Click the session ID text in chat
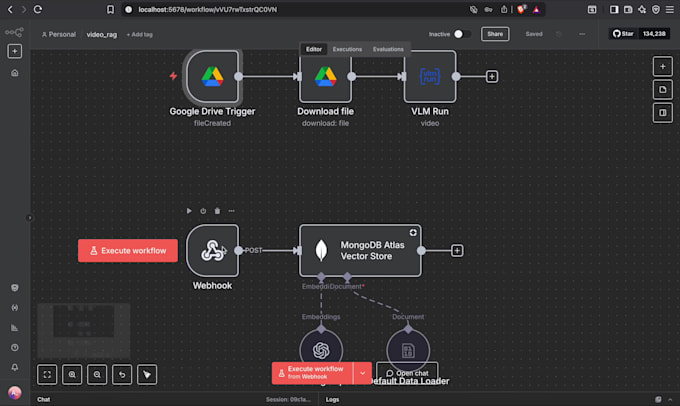The height and width of the screenshot is (406, 680). 288,399
